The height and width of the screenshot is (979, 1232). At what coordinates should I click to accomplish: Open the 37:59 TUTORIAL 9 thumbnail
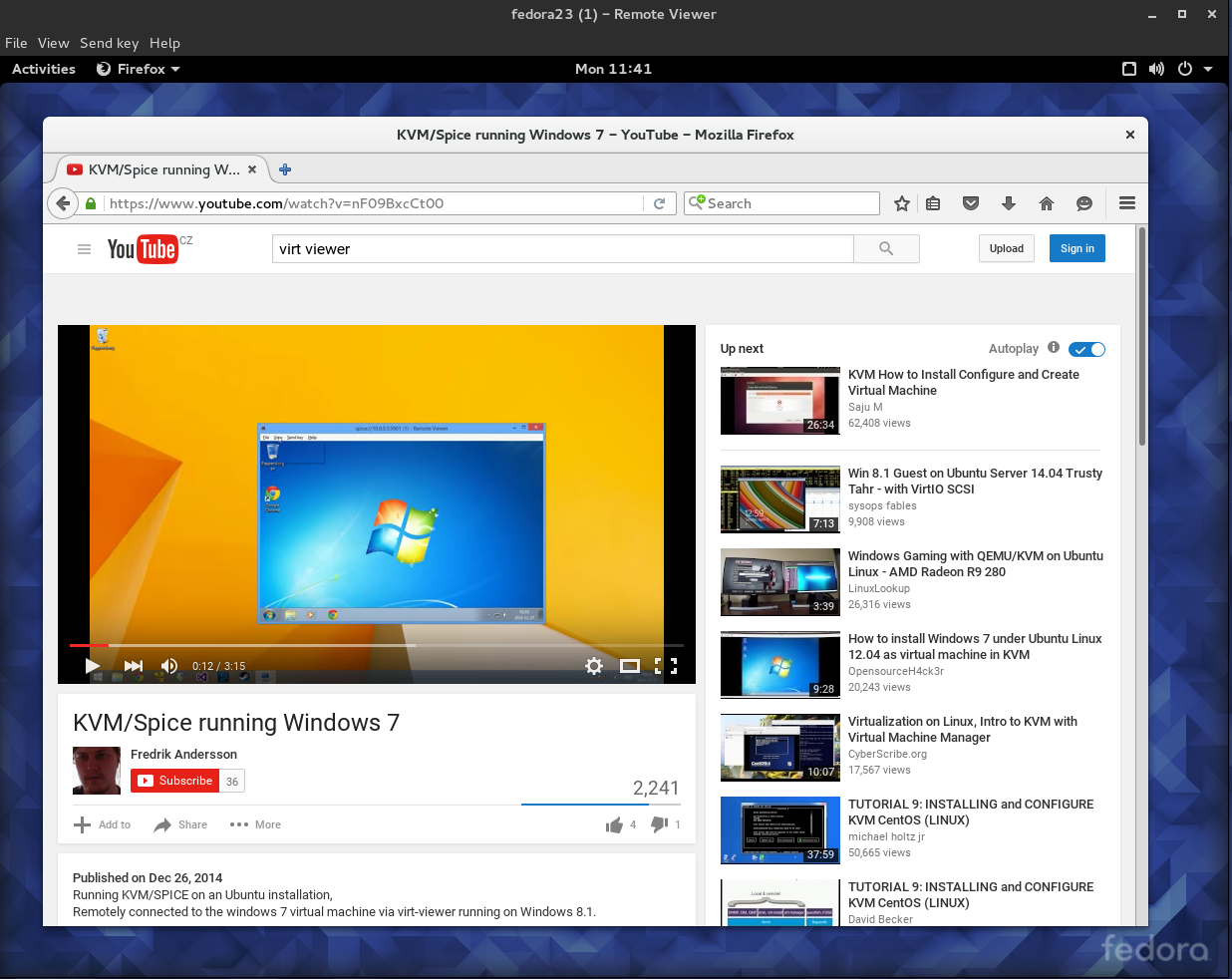click(x=780, y=830)
